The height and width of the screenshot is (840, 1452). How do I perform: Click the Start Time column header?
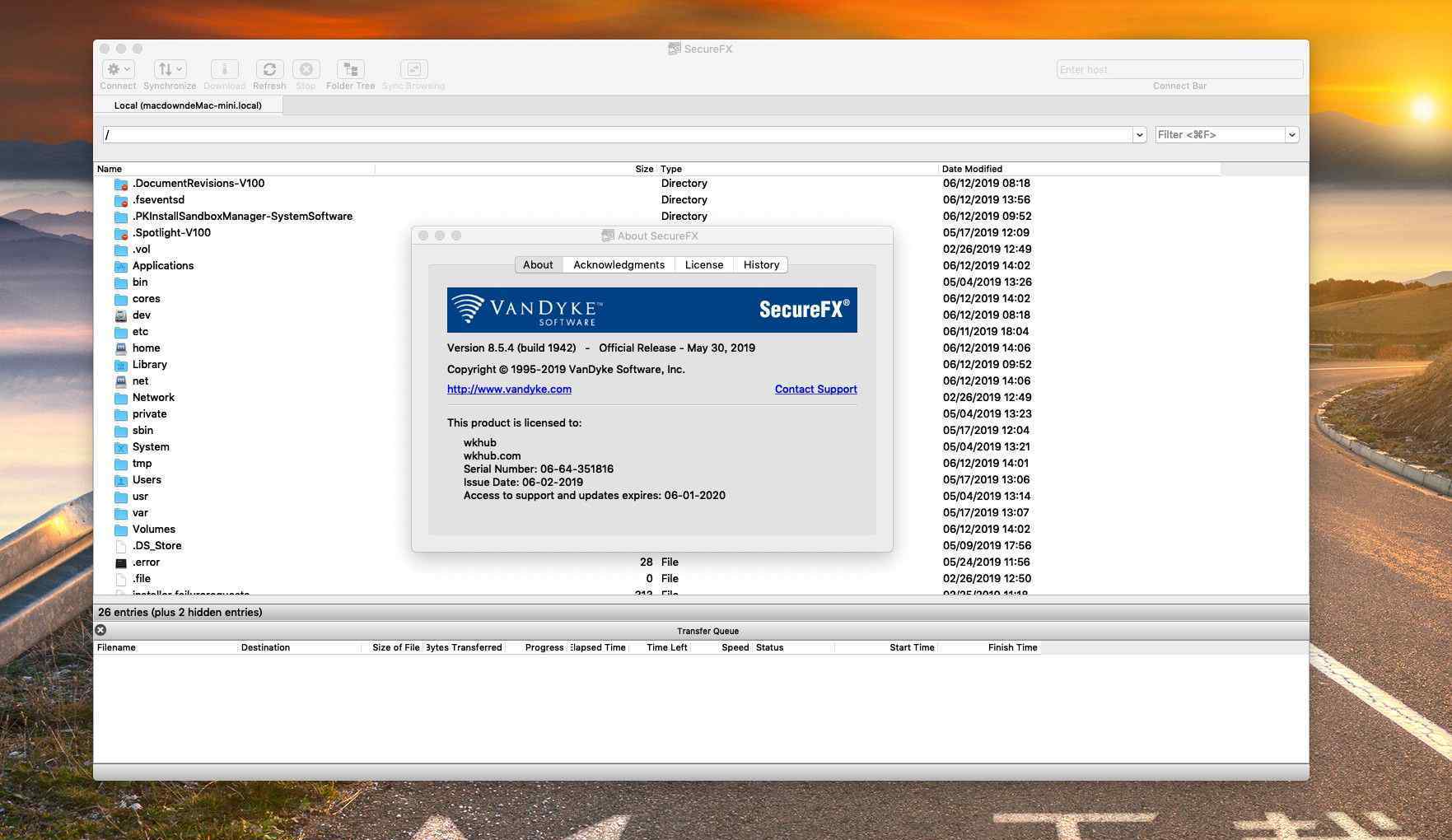(x=886, y=647)
